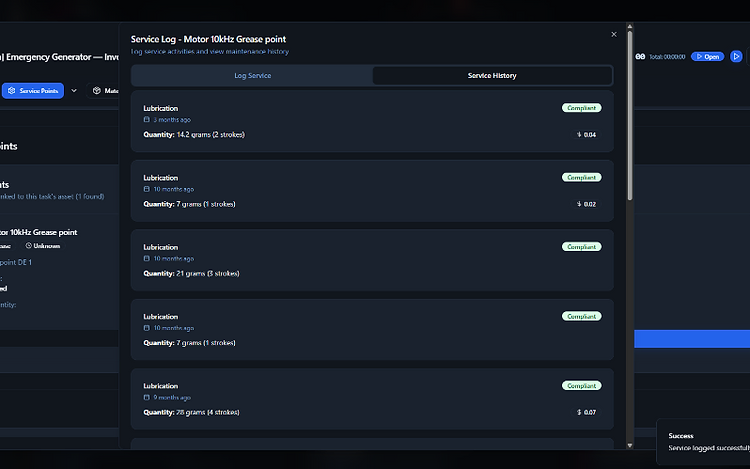Click '3 months ago' date text

(x=172, y=120)
